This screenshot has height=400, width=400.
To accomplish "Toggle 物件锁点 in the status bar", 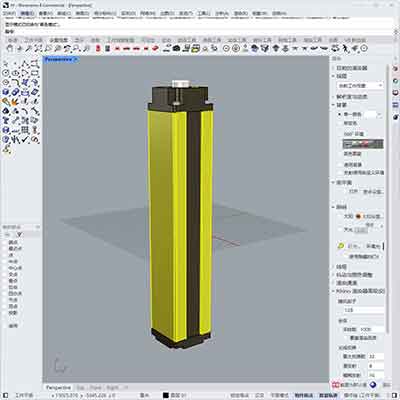I will 304,395.
